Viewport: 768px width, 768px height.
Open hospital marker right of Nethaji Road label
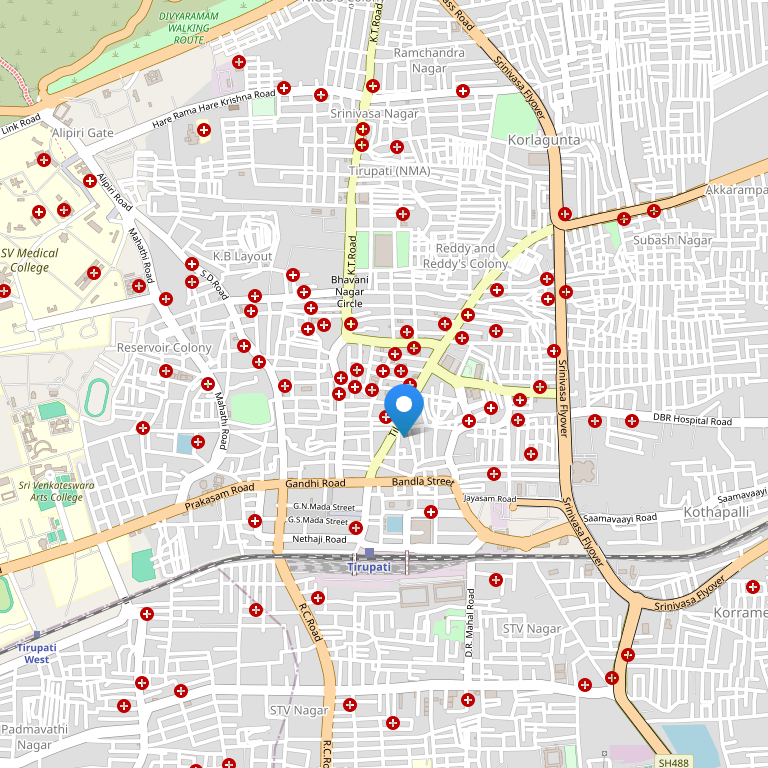click(356, 527)
